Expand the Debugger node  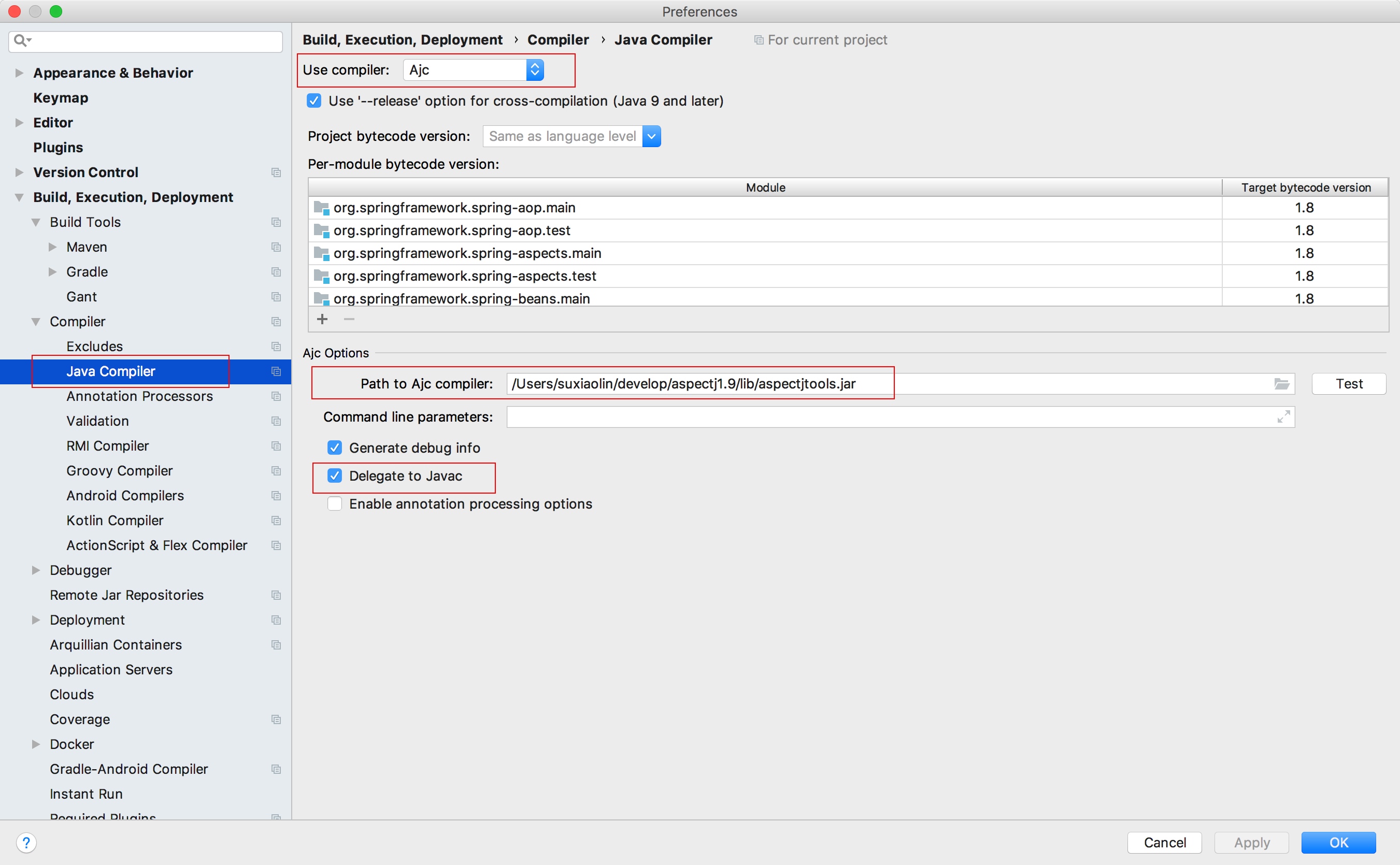pyautogui.click(x=35, y=570)
